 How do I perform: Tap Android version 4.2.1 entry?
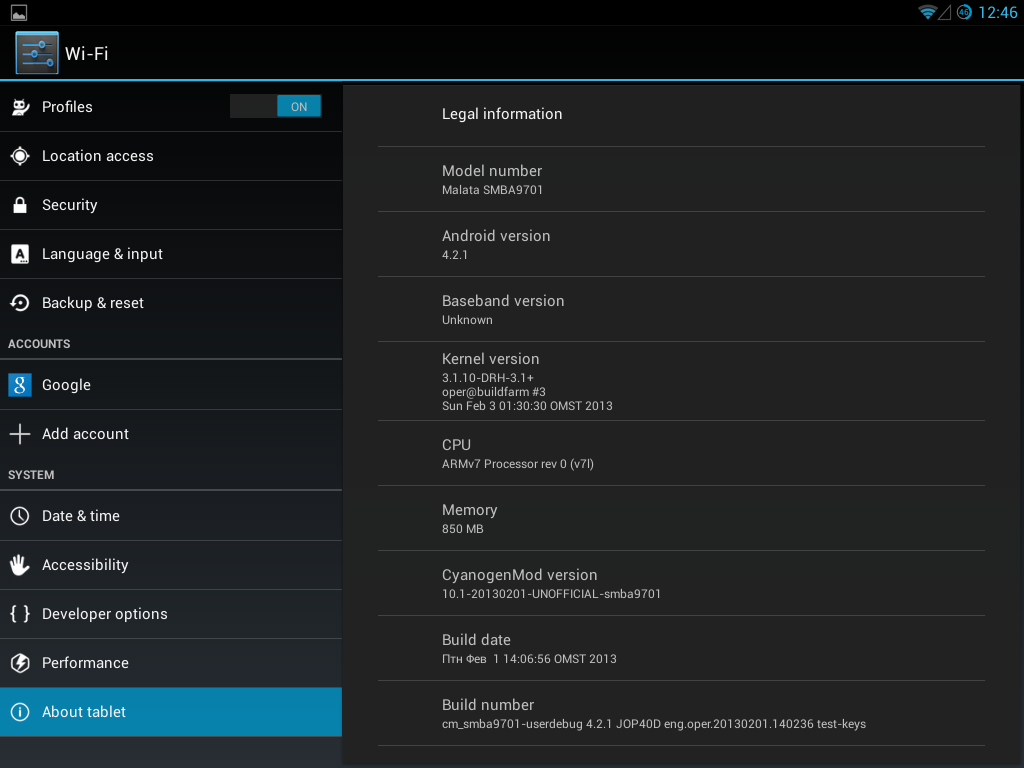click(x=681, y=244)
